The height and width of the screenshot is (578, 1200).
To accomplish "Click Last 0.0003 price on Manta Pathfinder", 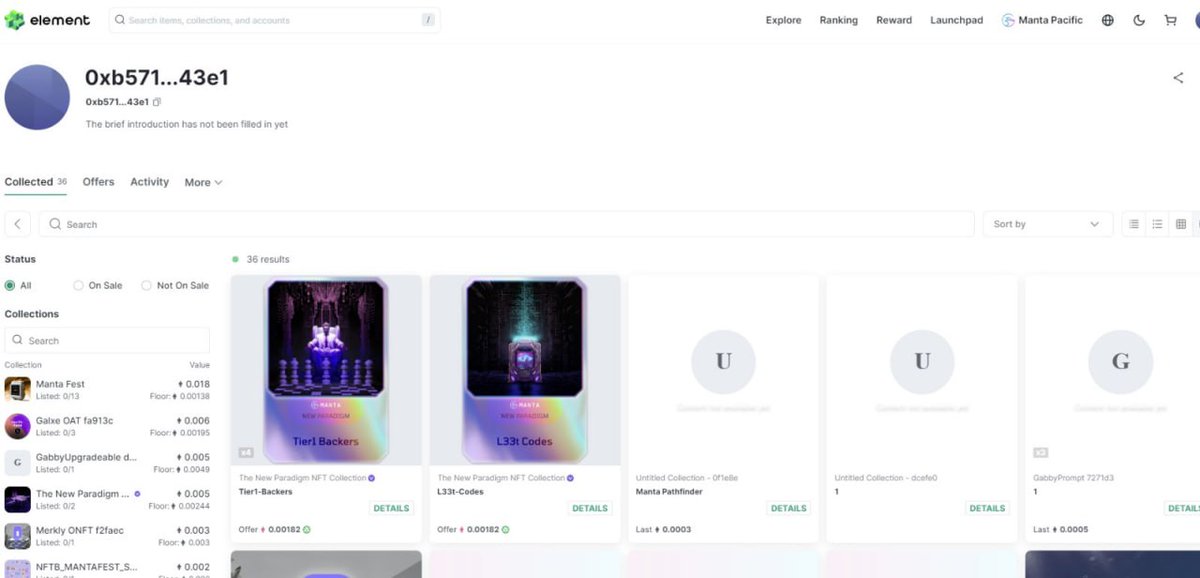I will click(x=663, y=529).
